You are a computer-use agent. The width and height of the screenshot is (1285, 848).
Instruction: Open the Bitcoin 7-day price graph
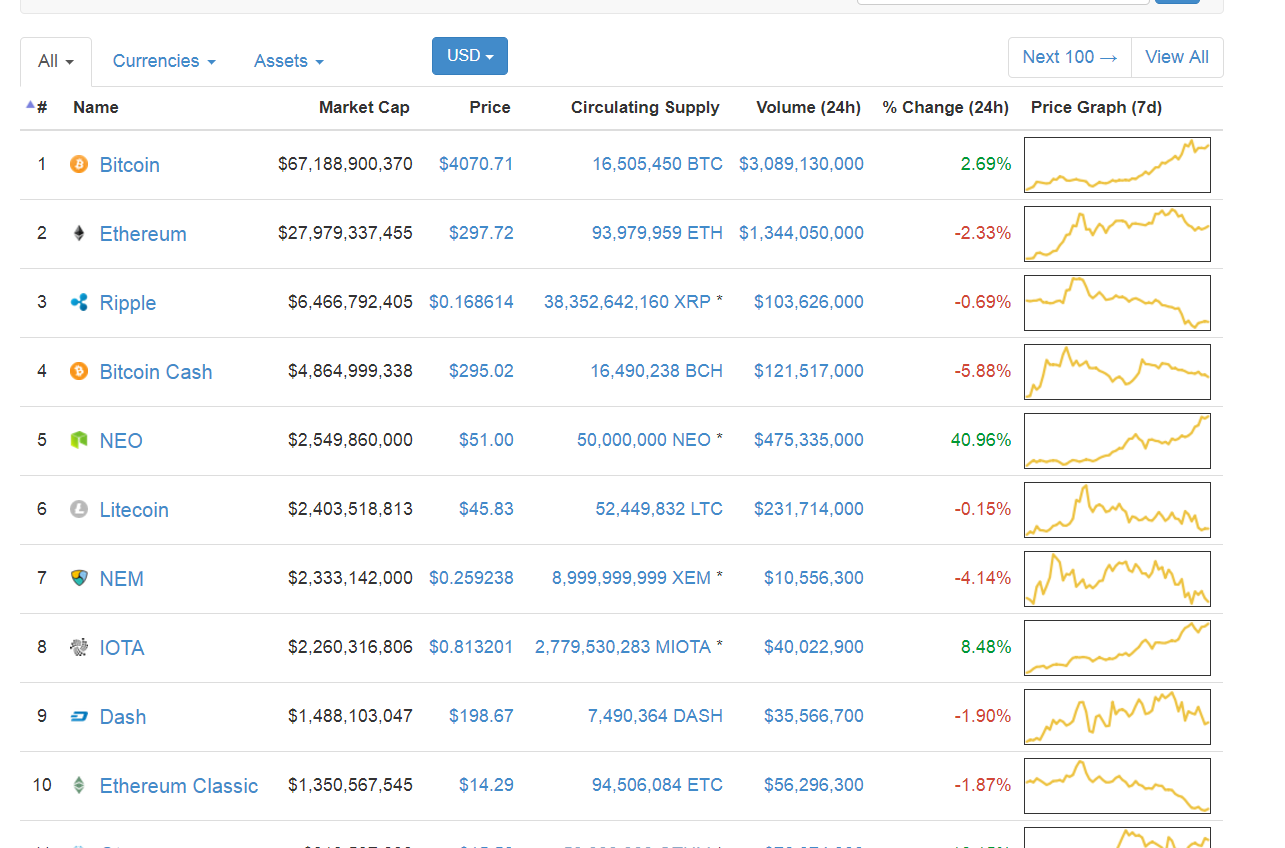coord(1117,164)
